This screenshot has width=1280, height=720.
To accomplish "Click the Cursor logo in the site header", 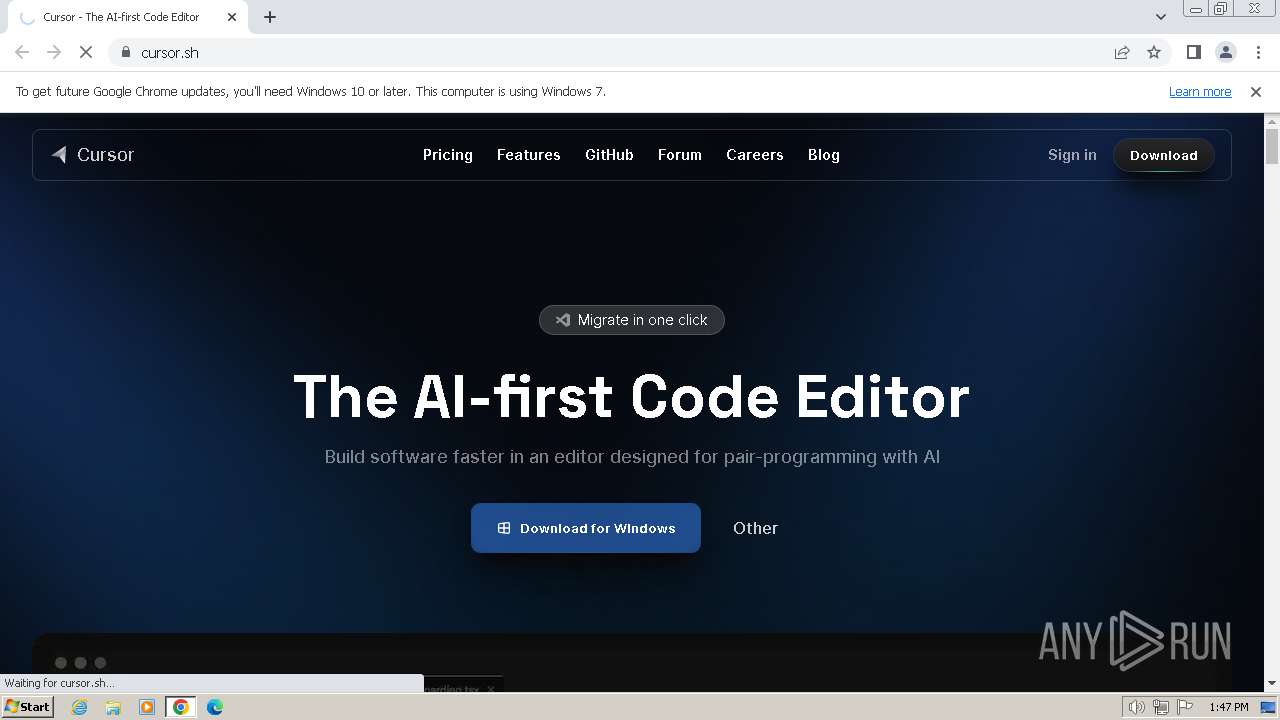I will 93,155.
